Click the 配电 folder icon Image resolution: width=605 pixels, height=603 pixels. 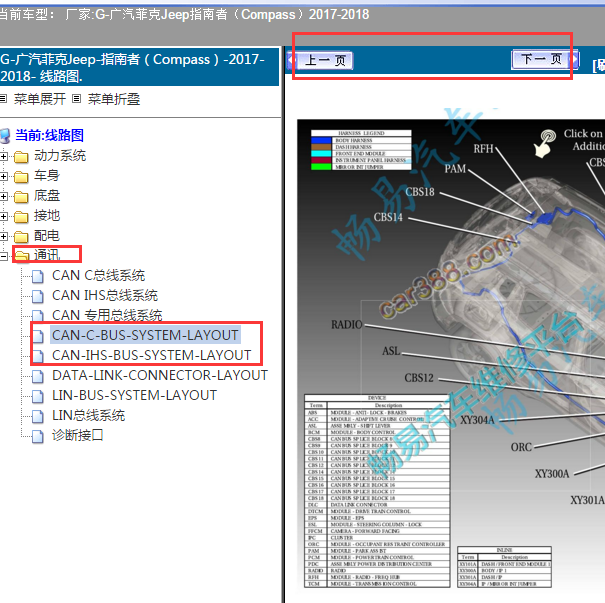21,237
